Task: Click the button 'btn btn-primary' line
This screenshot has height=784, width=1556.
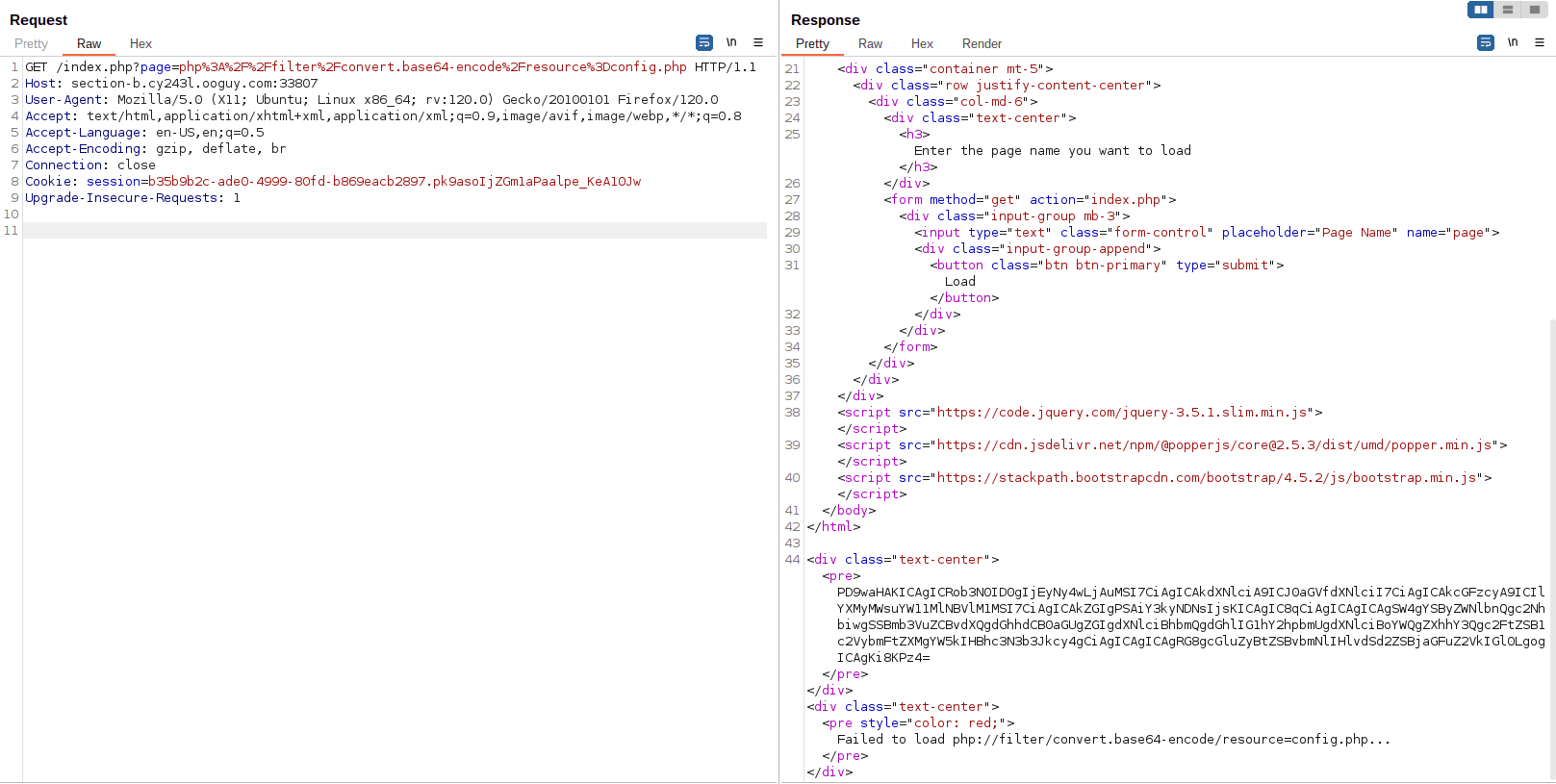Action: pyautogui.click(x=1107, y=266)
